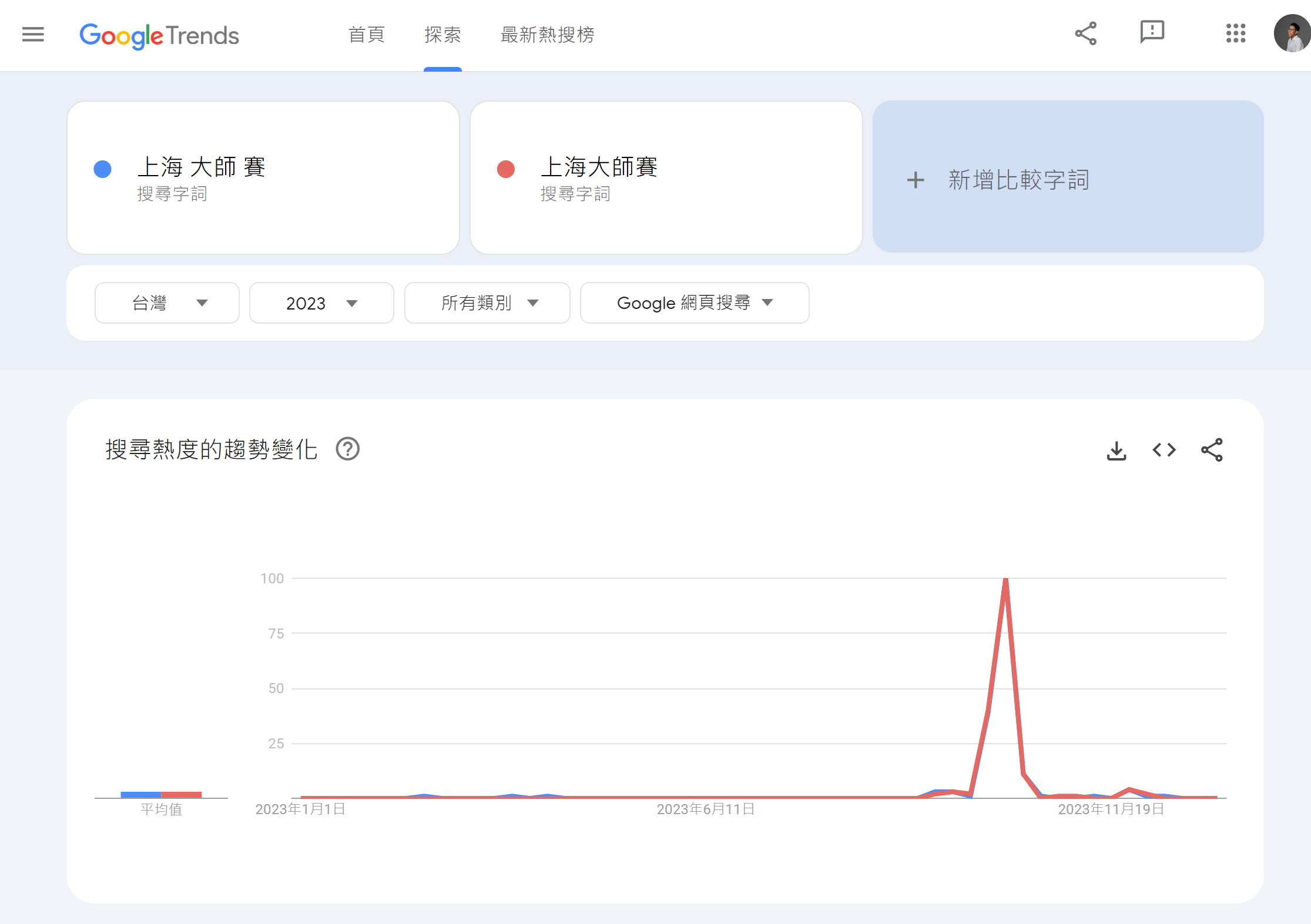Go to the 首頁 tab
The height and width of the screenshot is (924, 1311).
pyautogui.click(x=366, y=35)
